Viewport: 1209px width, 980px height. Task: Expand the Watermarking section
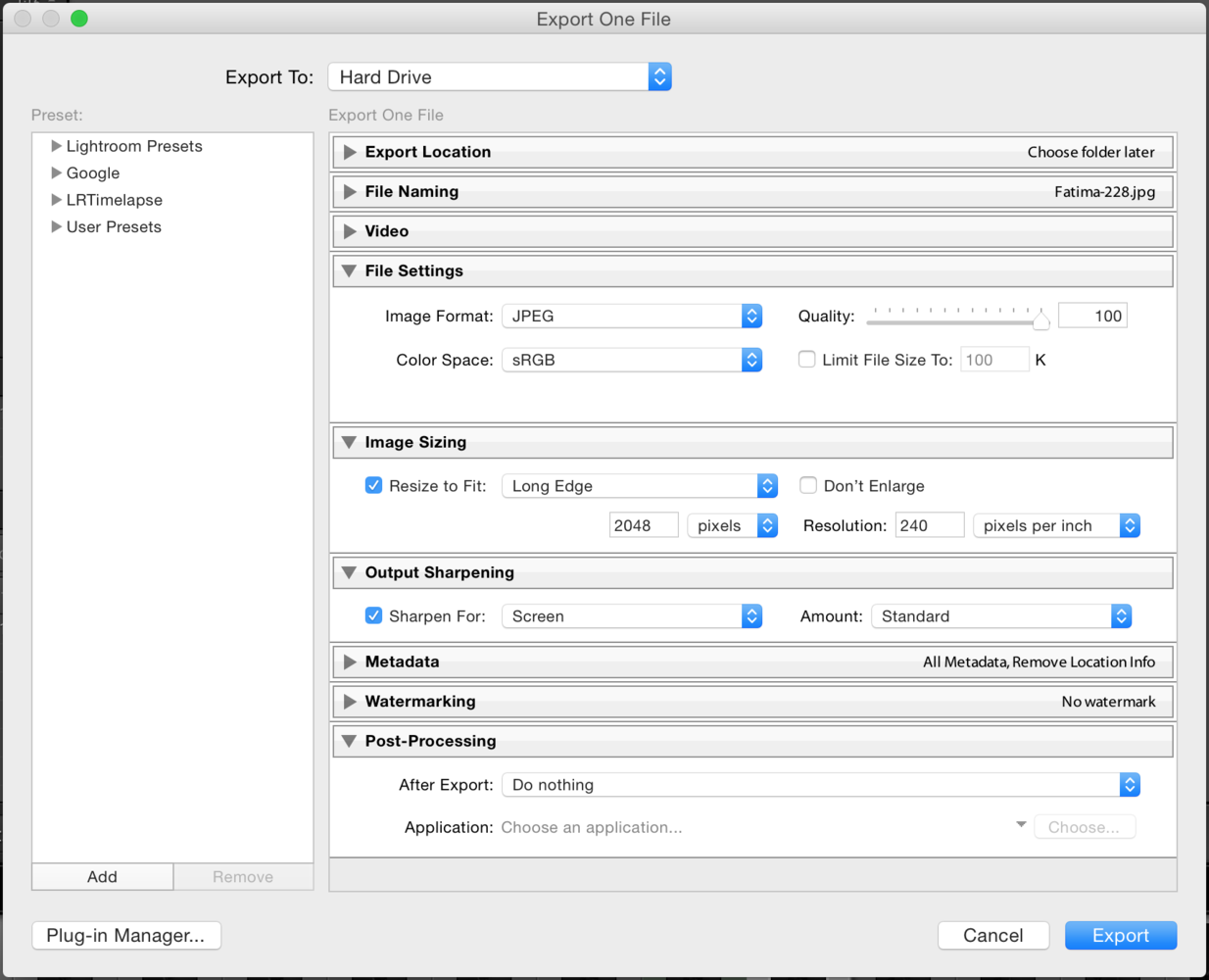click(350, 702)
